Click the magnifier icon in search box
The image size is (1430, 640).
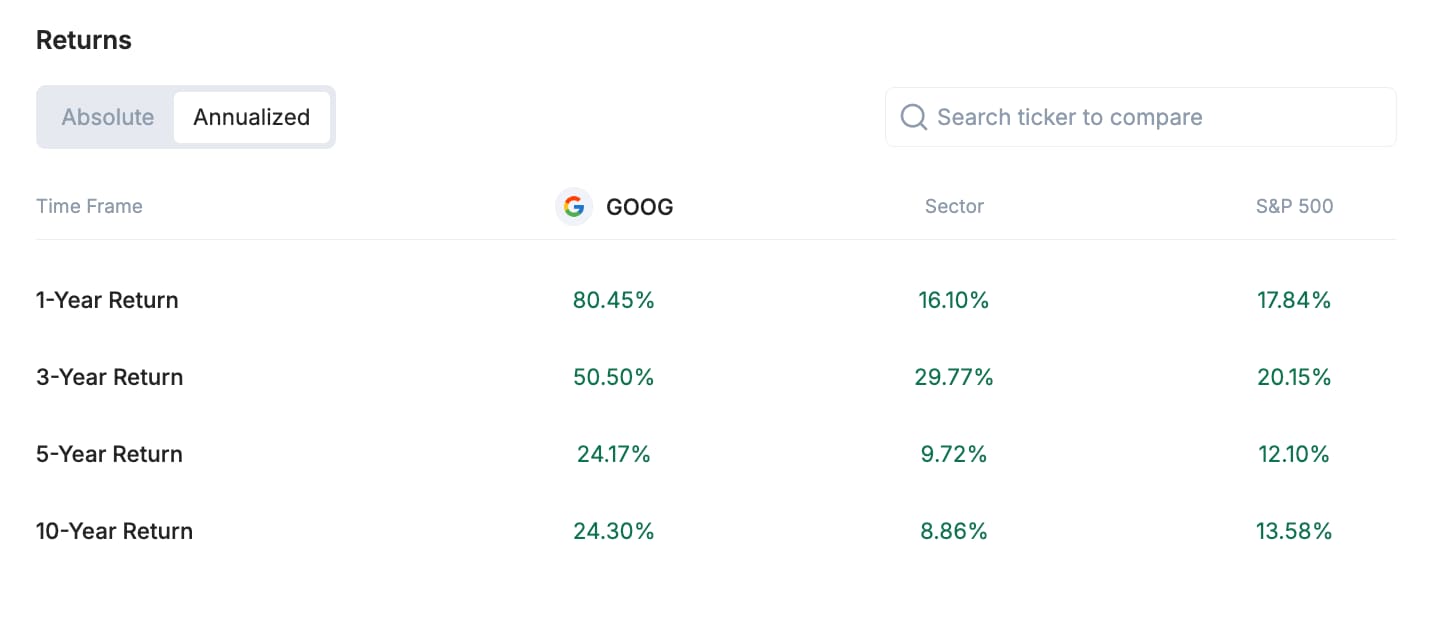point(913,118)
